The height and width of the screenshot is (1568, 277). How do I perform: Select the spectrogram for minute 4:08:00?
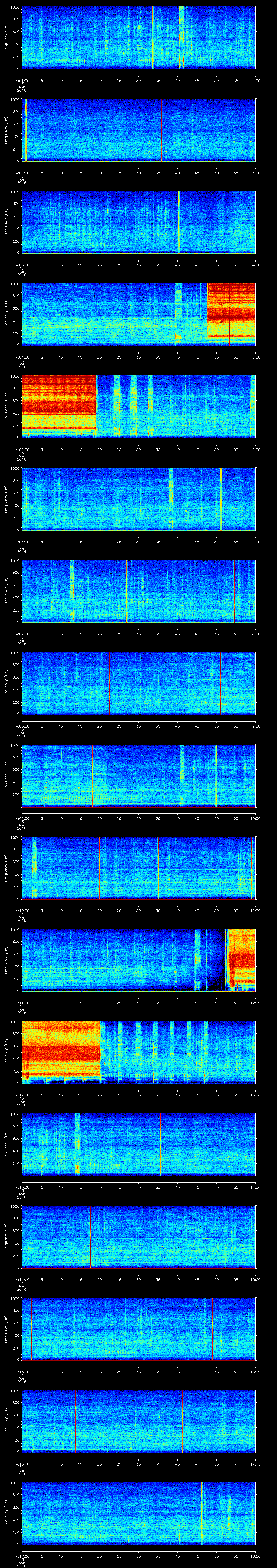pos(138,683)
